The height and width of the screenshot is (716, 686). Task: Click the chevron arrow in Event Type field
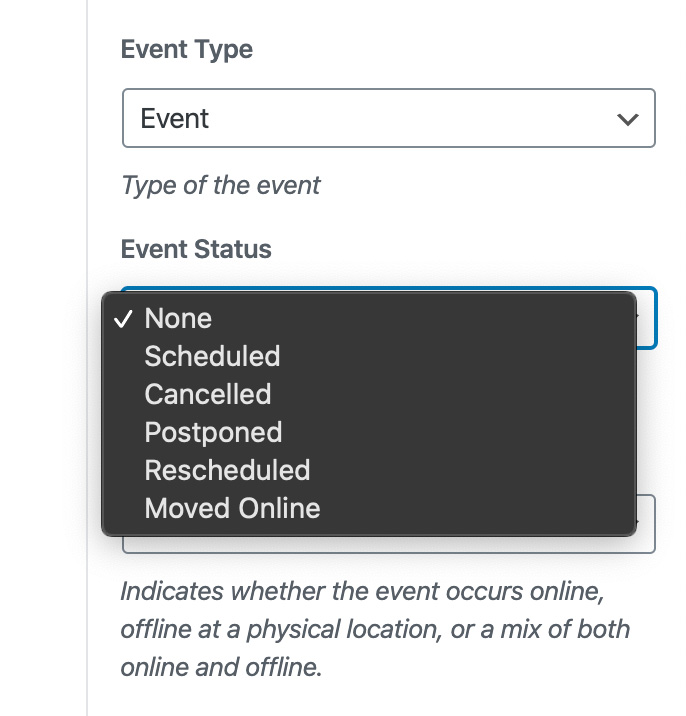pos(627,120)
